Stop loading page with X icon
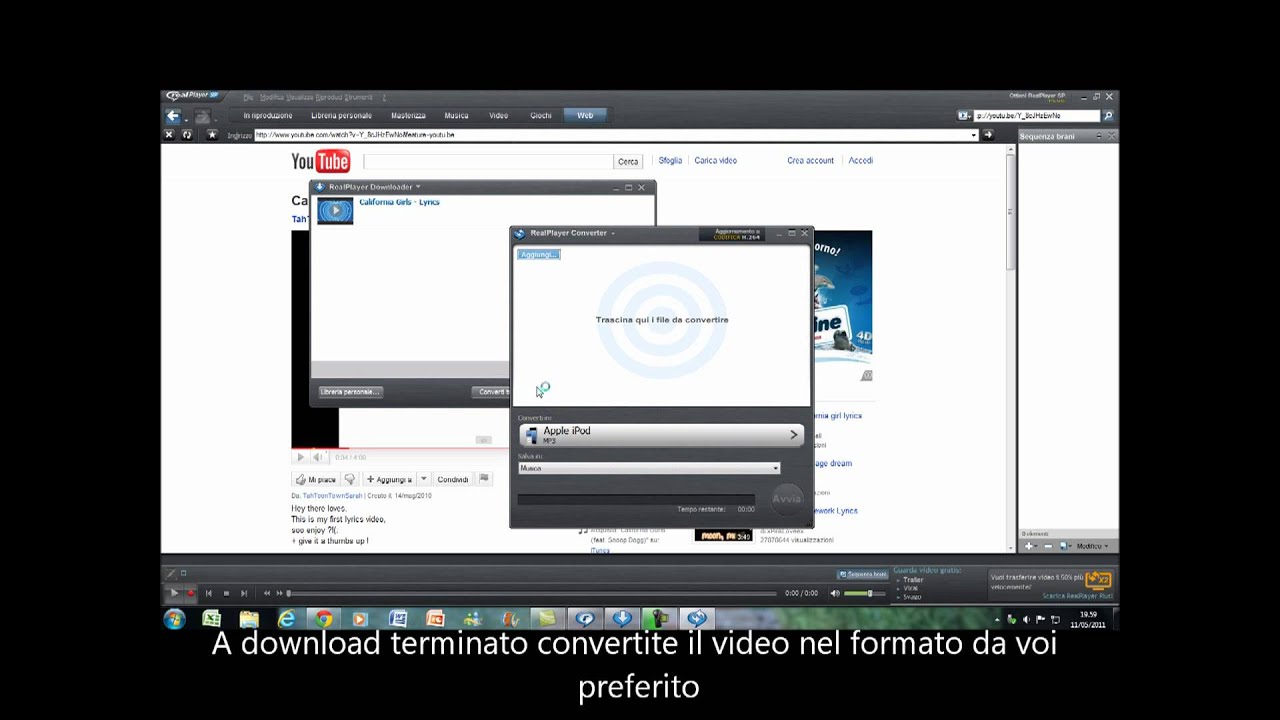The image size is (1280, 720). point(169,135)
